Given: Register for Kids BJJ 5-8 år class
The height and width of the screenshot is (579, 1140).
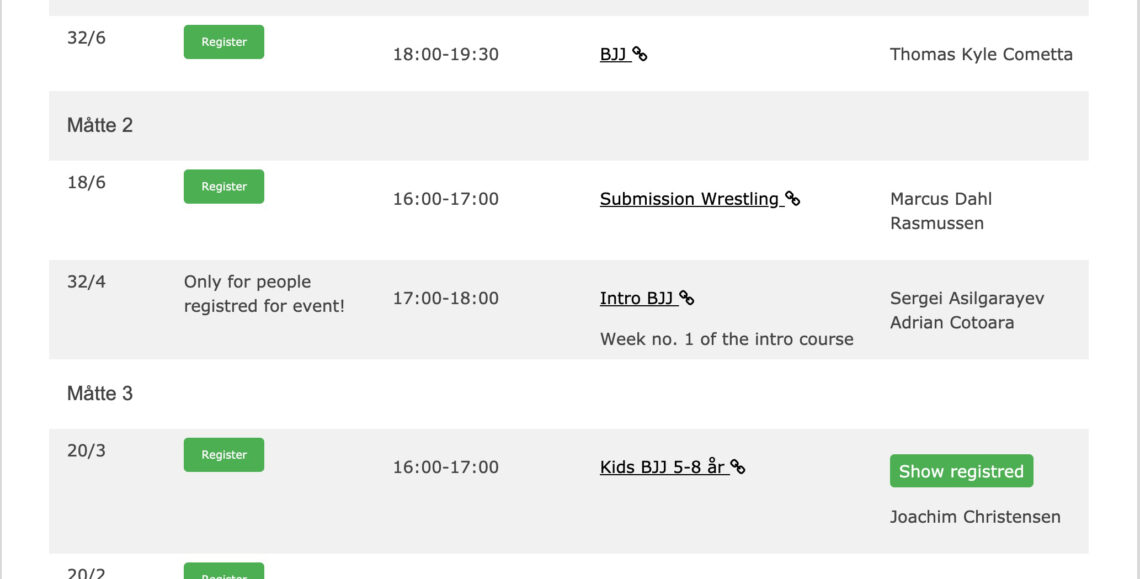Looking at the screenshot, I should [x=224, y=455].
